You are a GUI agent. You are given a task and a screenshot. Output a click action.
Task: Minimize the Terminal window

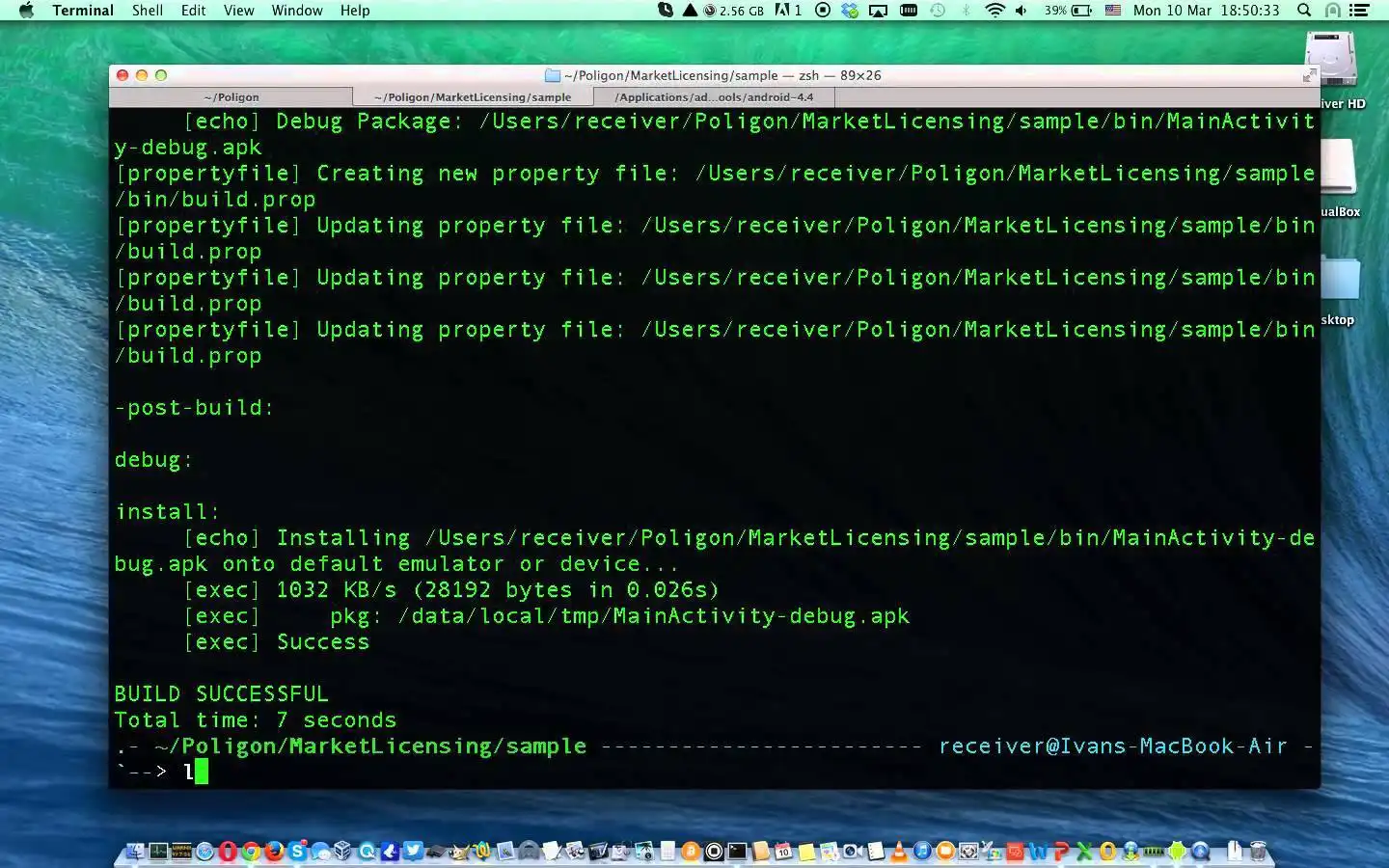click(142, 75)
